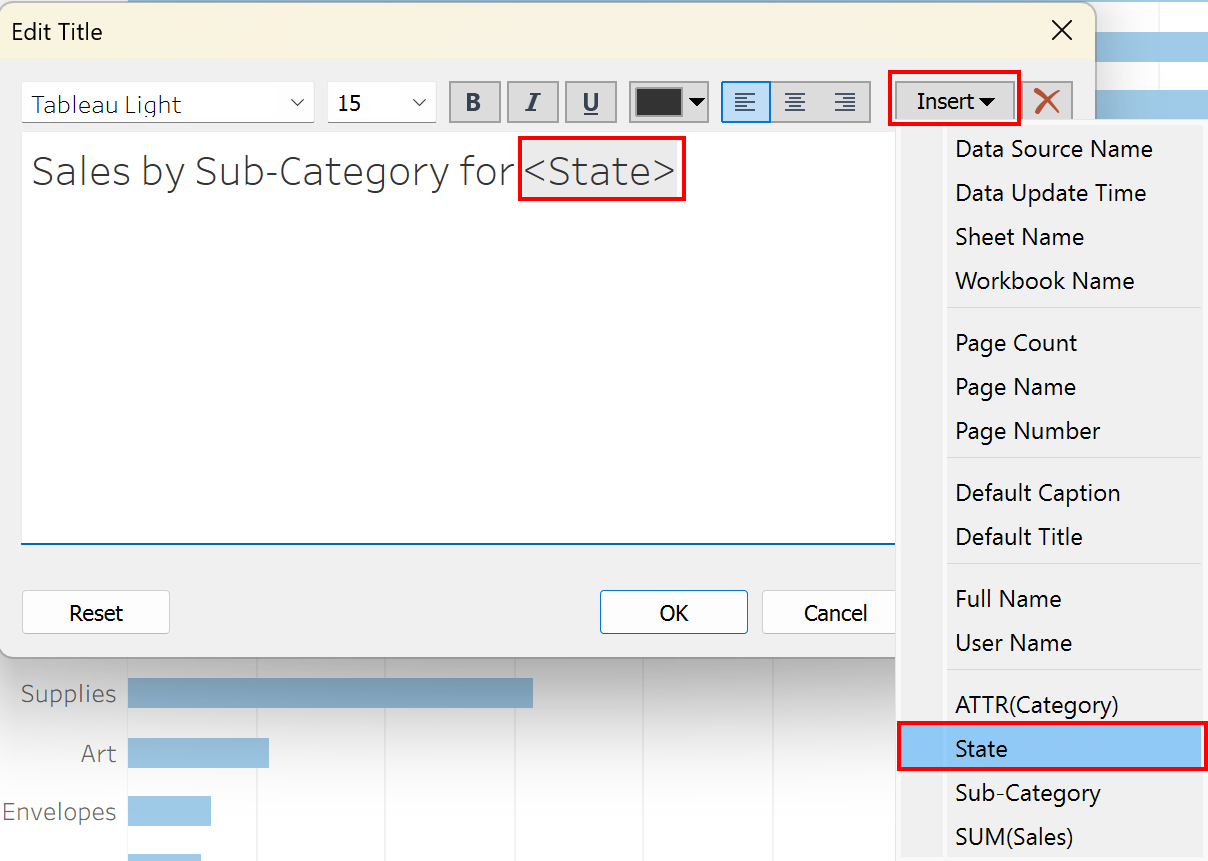The image size is (1208, 861).
Task: Click the Envelopes row label
Action: [x=59, y=812]
